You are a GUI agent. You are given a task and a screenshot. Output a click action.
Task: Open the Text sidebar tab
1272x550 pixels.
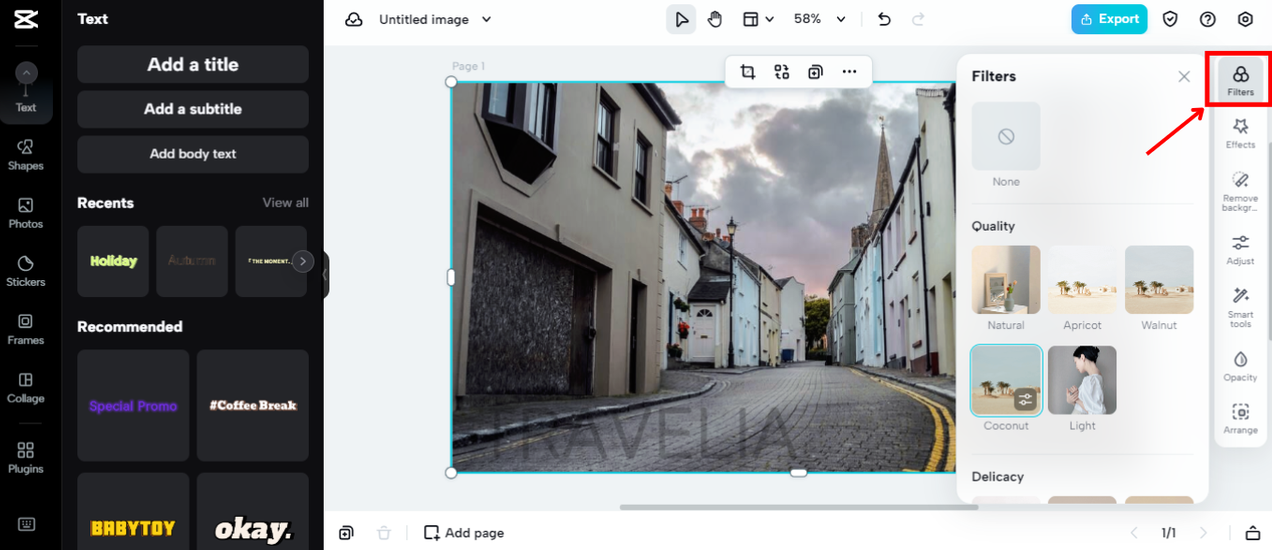(x=26, y=88)
